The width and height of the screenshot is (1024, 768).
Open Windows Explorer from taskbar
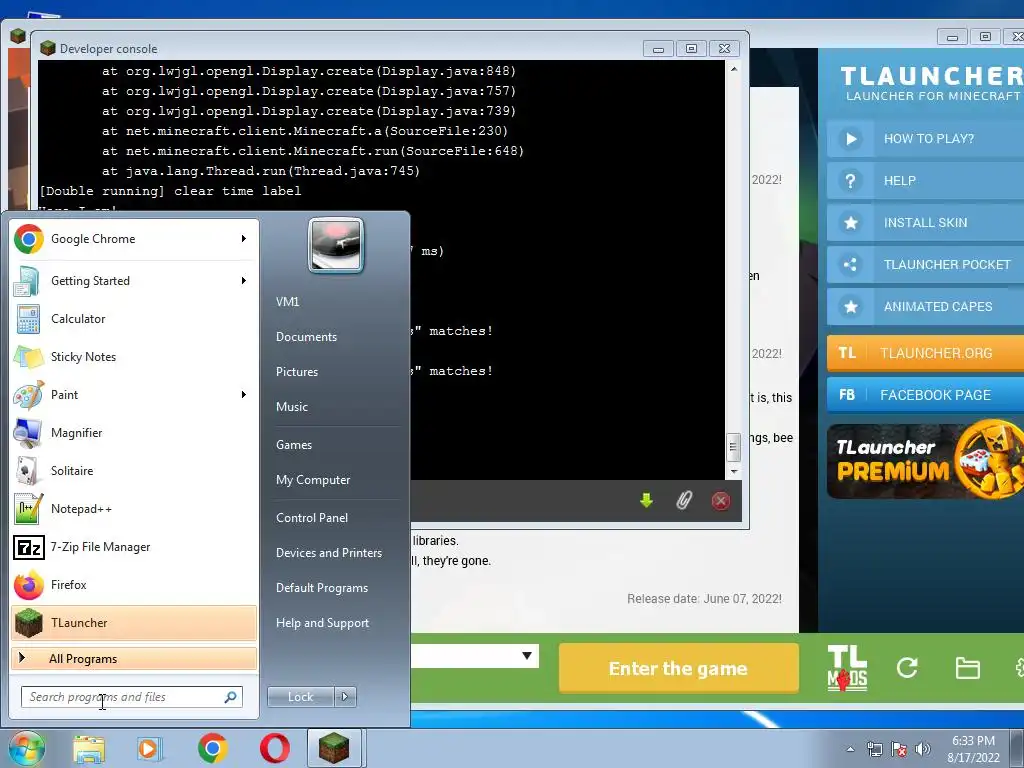pyautogui.click(x=88, y=748)
